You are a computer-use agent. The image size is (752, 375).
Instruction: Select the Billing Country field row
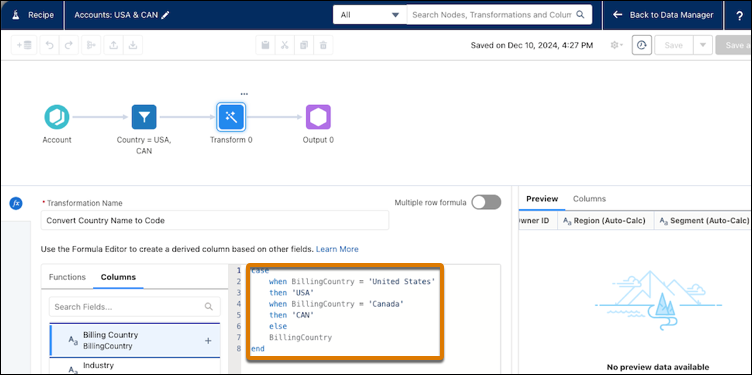tap(135, 340)
